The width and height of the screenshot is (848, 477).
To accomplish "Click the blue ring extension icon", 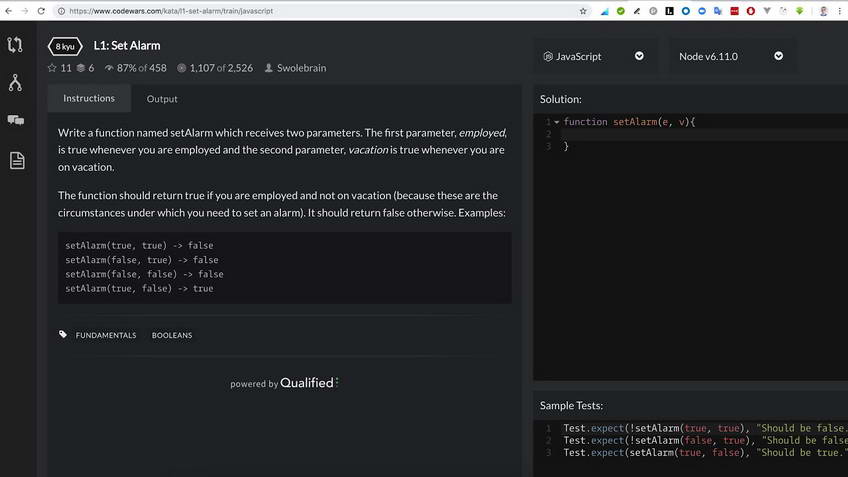I will tap(686, 11).
